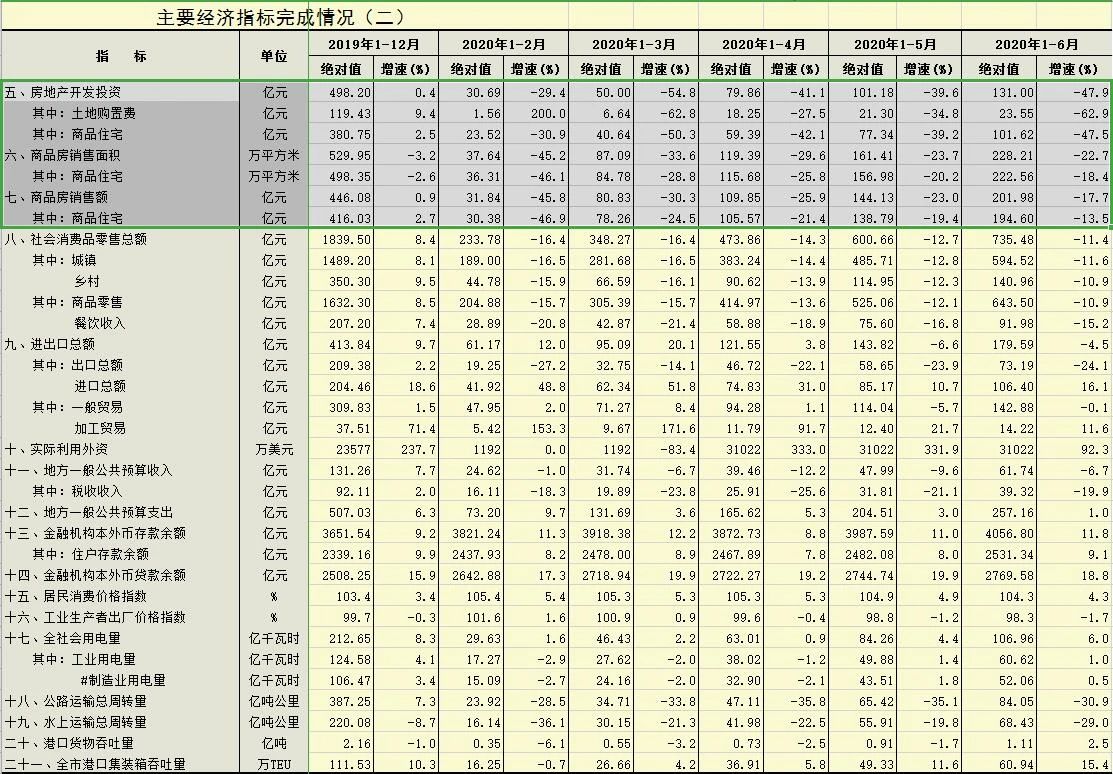
Task: Click the 单位 column header
Action: pyautogui.click(x=273, y=56)
